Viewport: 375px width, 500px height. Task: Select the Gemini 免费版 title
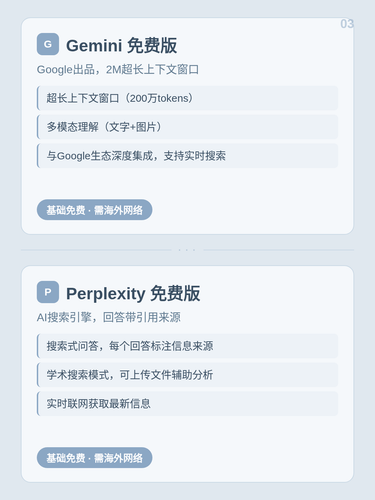pos(121,45)
